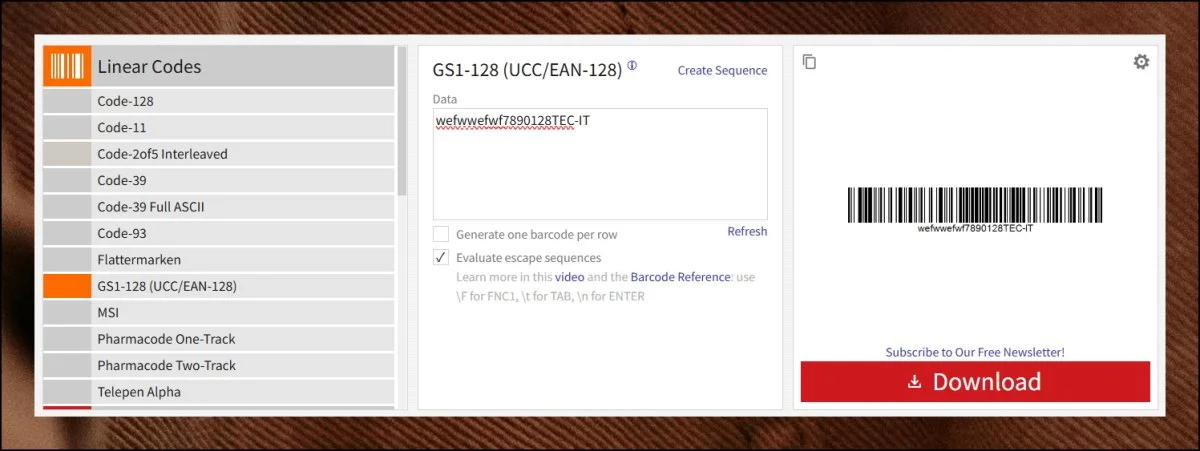
Task: Click the Refresh link
Action: click(747, 231)
